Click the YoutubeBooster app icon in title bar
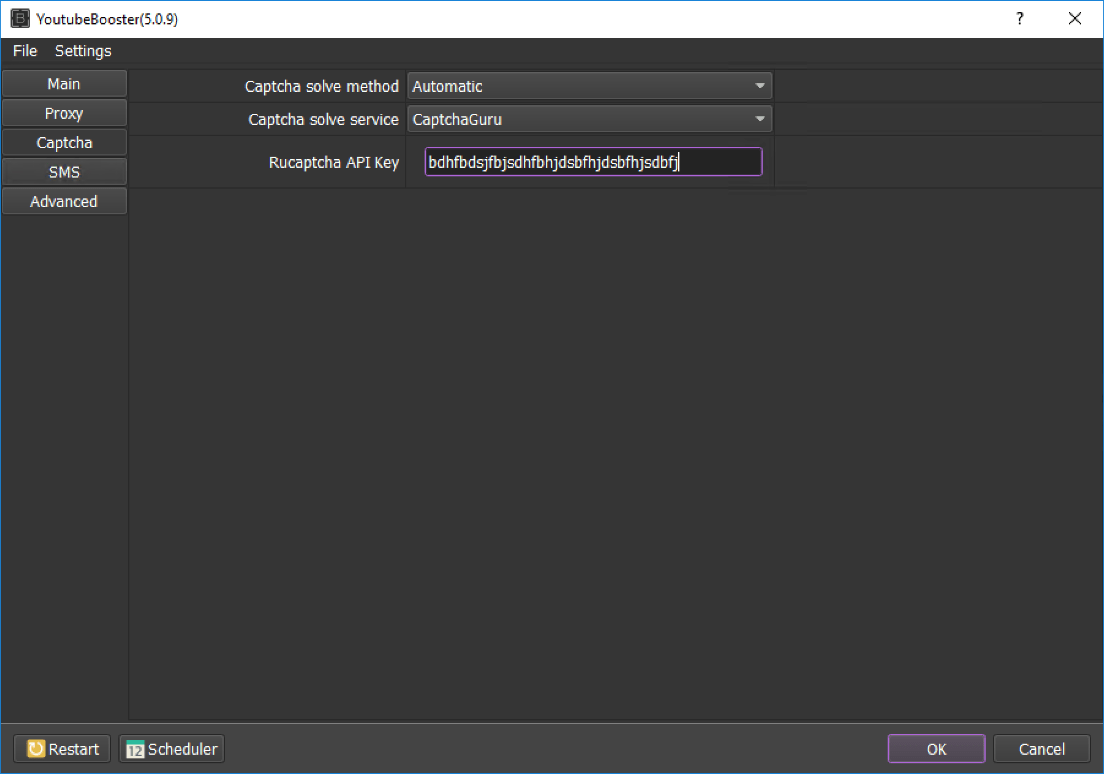The image size is (1104, 774). click(x=20, y=19)
